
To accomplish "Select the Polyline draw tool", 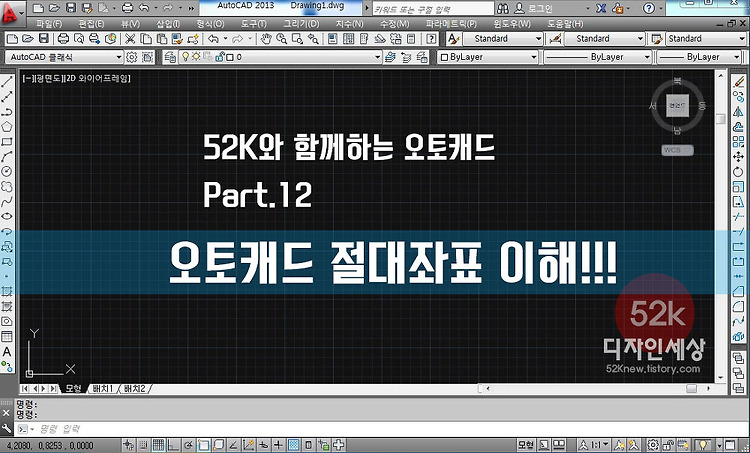I will [x=7, y=112].
